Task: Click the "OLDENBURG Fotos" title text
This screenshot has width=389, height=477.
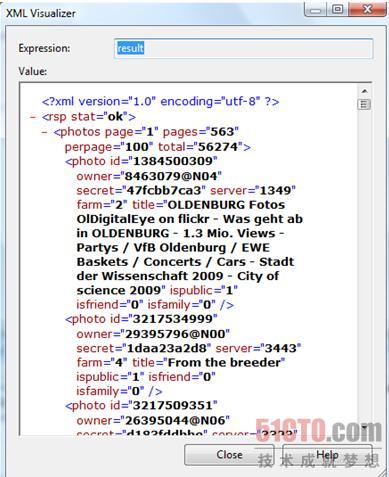Action: (226, 205)
